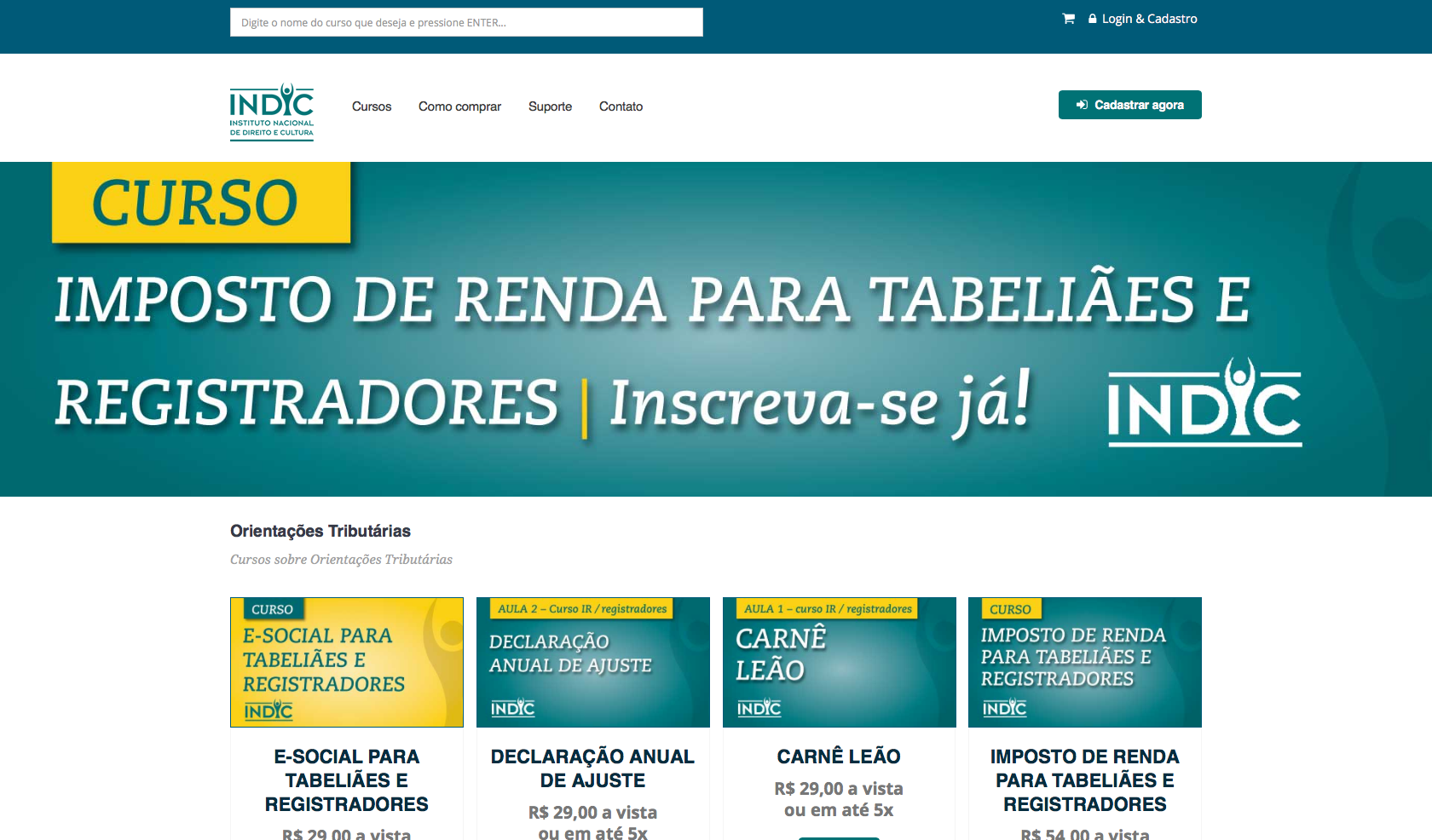Click the white INDIC logo on banner

1204,402
